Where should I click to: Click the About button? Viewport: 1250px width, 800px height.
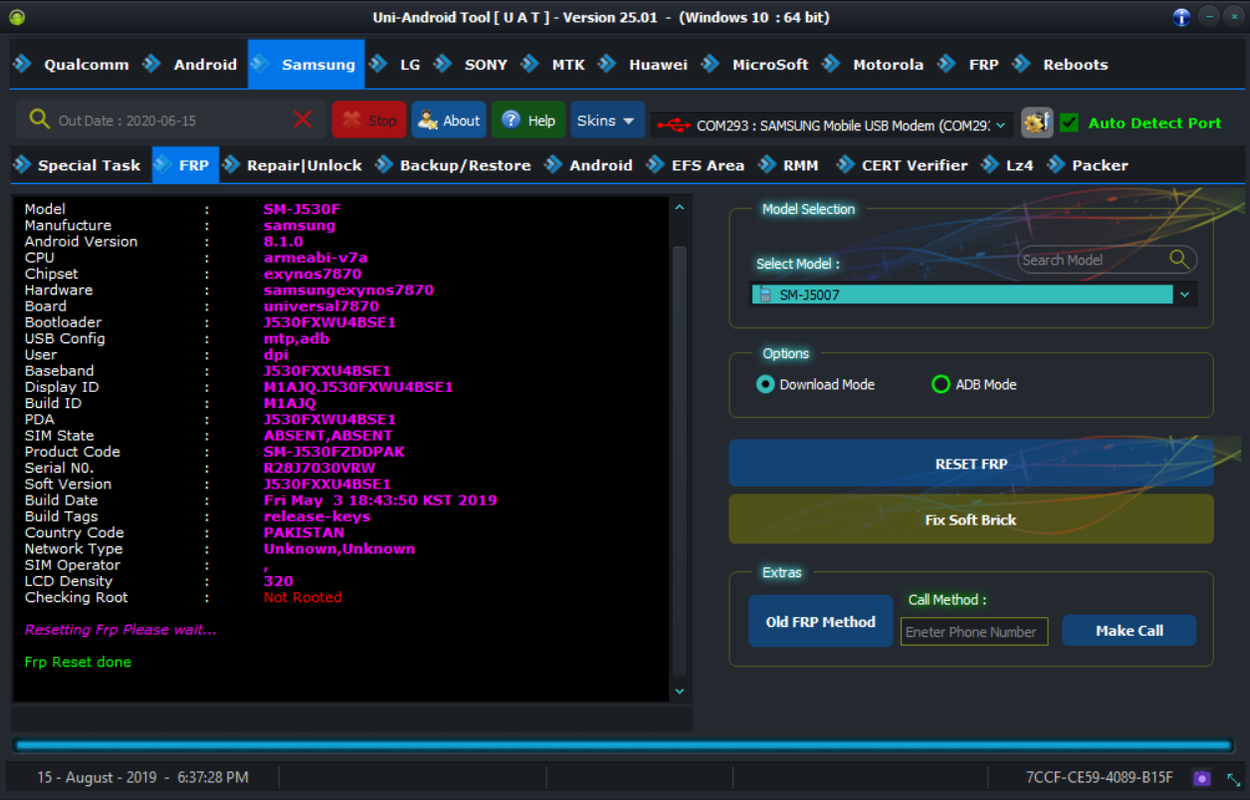[449, 120]
